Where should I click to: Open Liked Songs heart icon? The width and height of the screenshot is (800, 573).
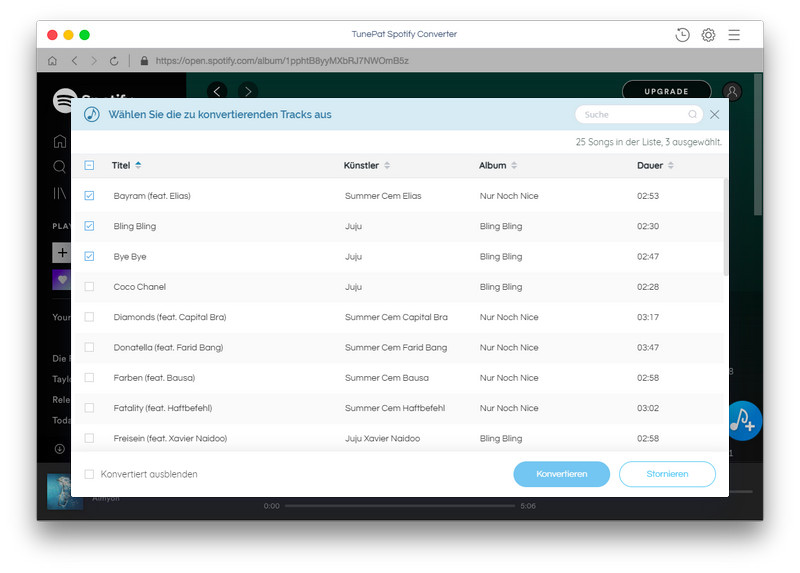coord(61,280)
